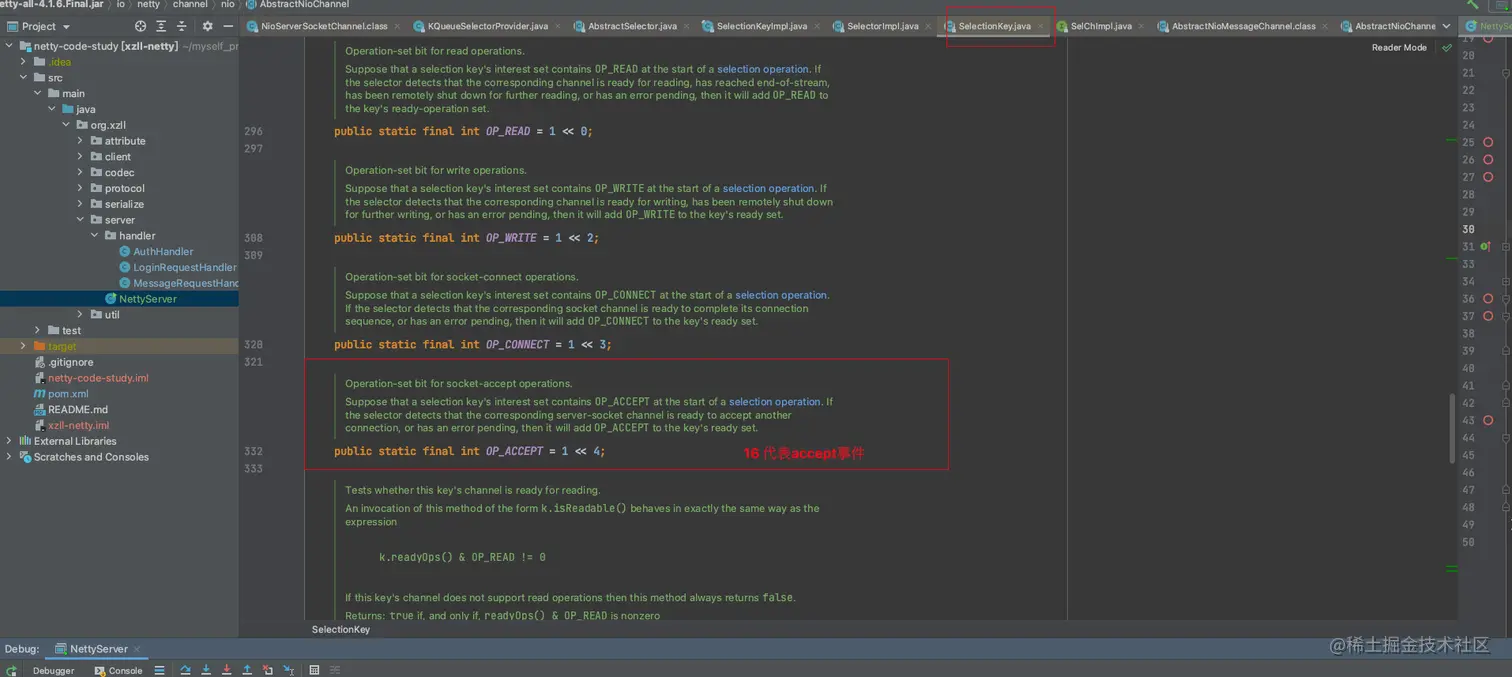This screenshot has height=677, width=1512.
Task: Close the NettyServer debug session tab
Action: click(137, 649)
